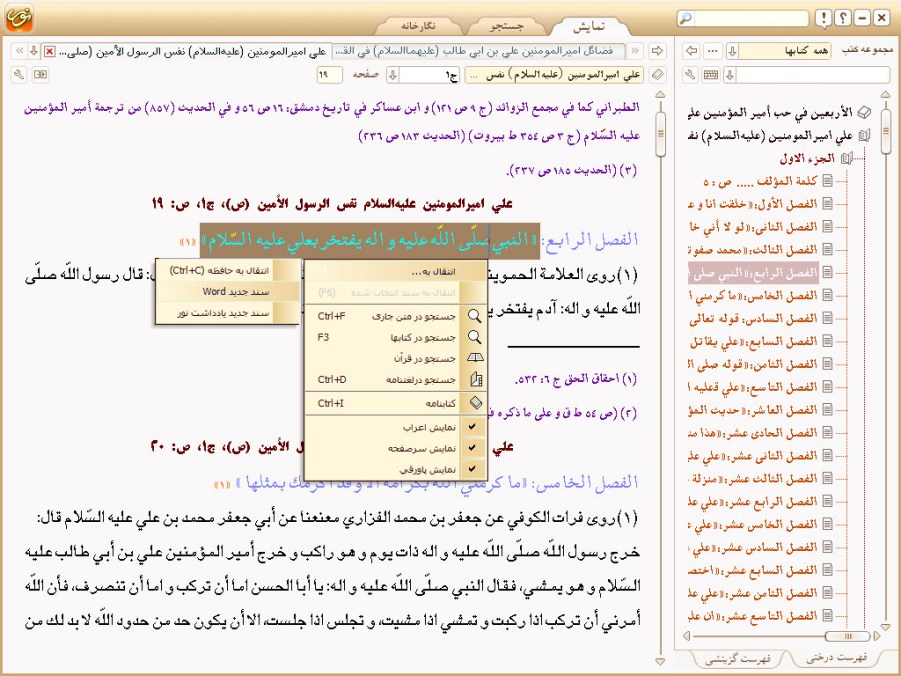
Task: Click the vertical scrollbar thumb of the text pane
Action: click(x=660, y=133)
